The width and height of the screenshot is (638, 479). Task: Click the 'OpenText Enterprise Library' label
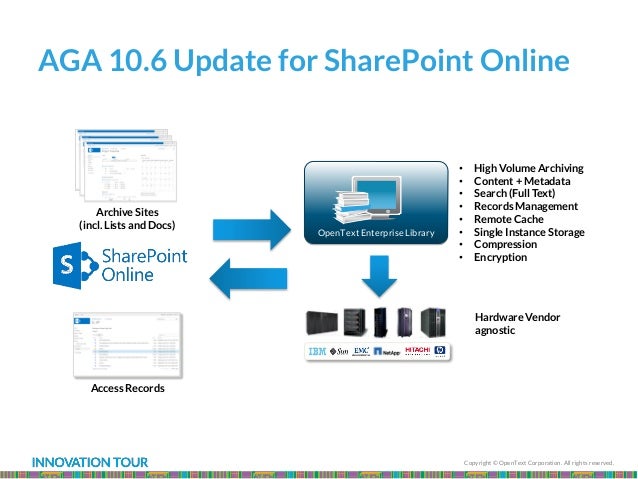376,233
